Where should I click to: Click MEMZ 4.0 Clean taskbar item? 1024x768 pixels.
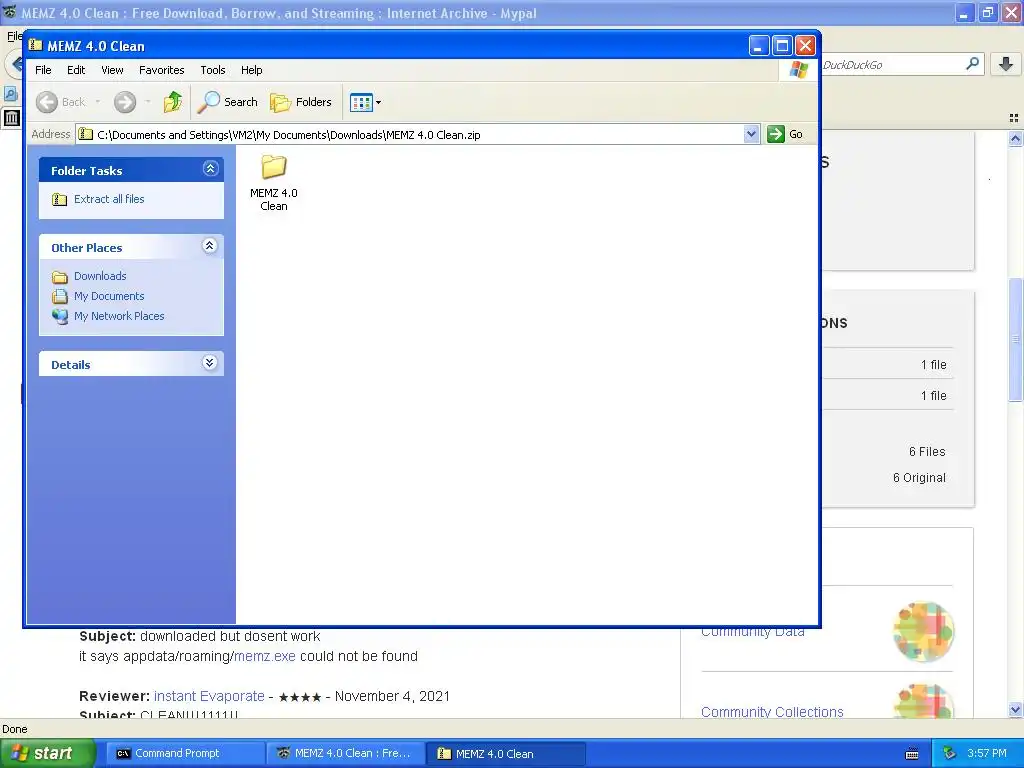tap(506, 754)
